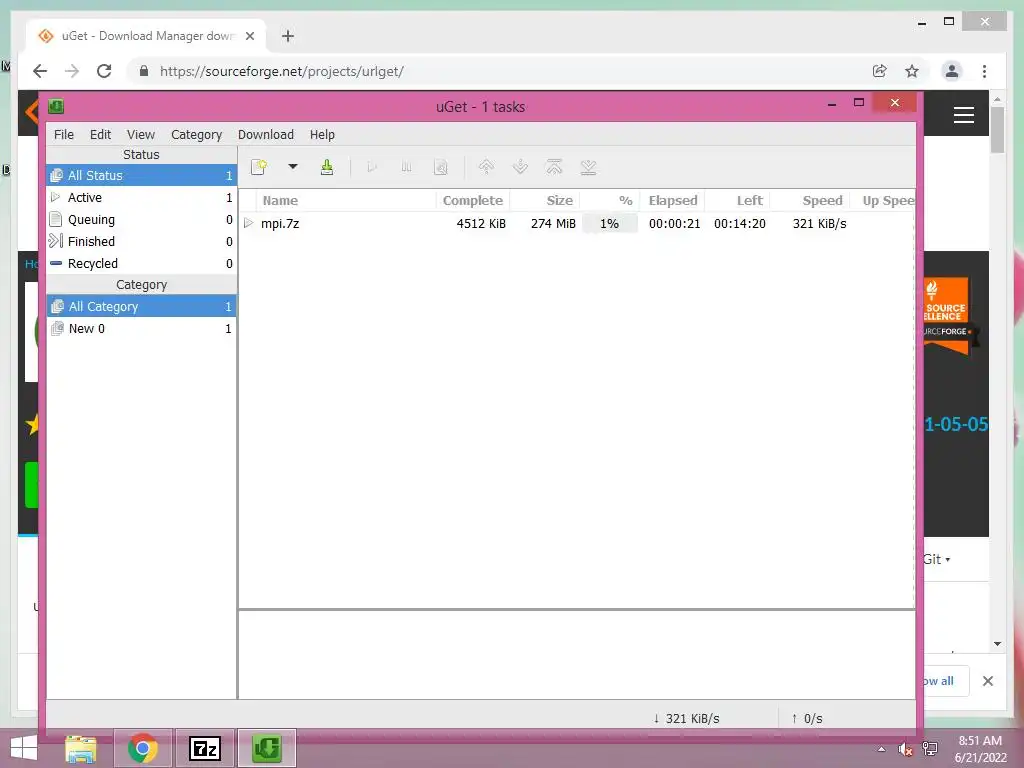Click the Runnable play toolbar icon
The width and height of the screenshot is (1024, 768).
coord(372,167)
